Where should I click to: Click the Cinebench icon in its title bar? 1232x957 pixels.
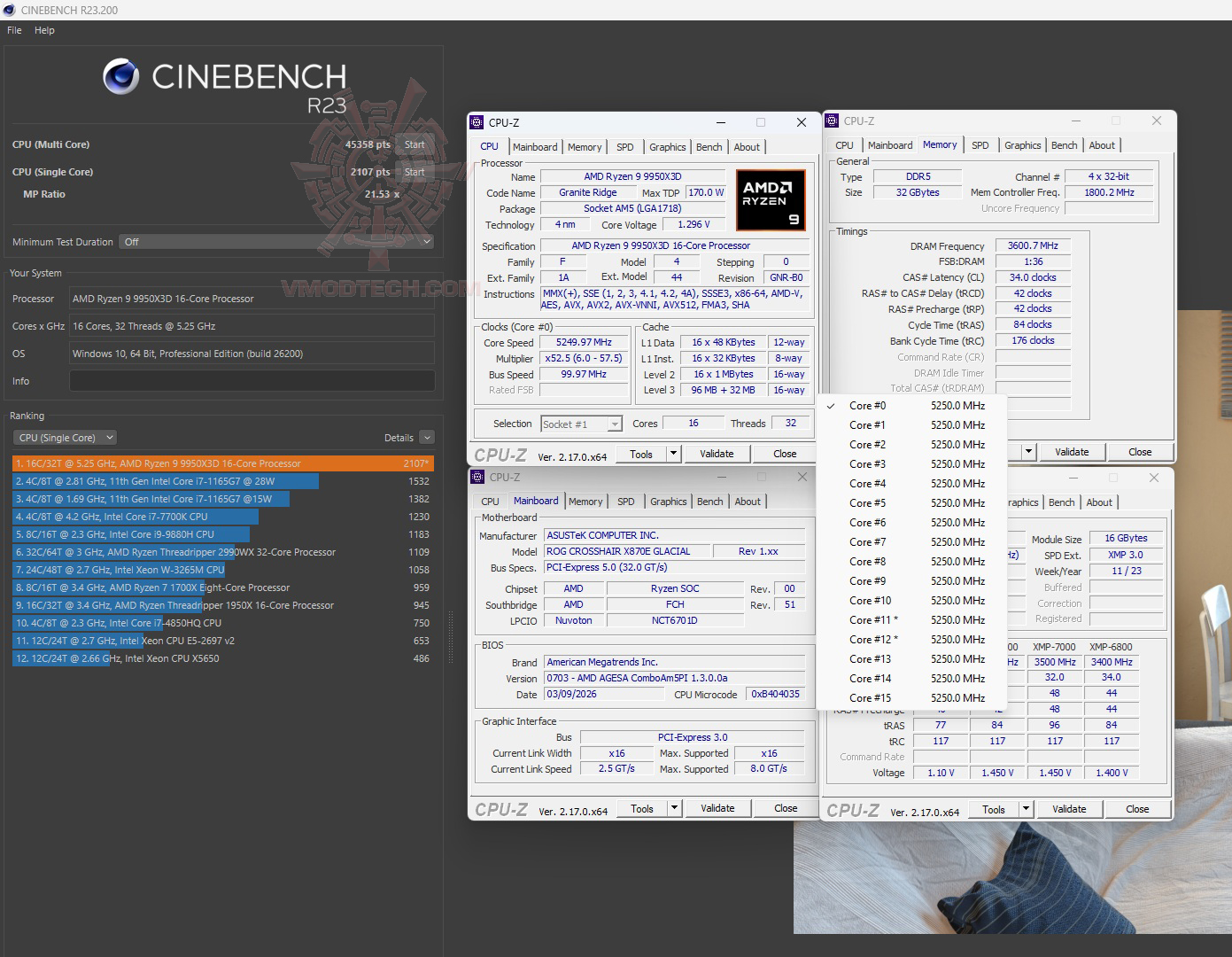click(10, 10)
